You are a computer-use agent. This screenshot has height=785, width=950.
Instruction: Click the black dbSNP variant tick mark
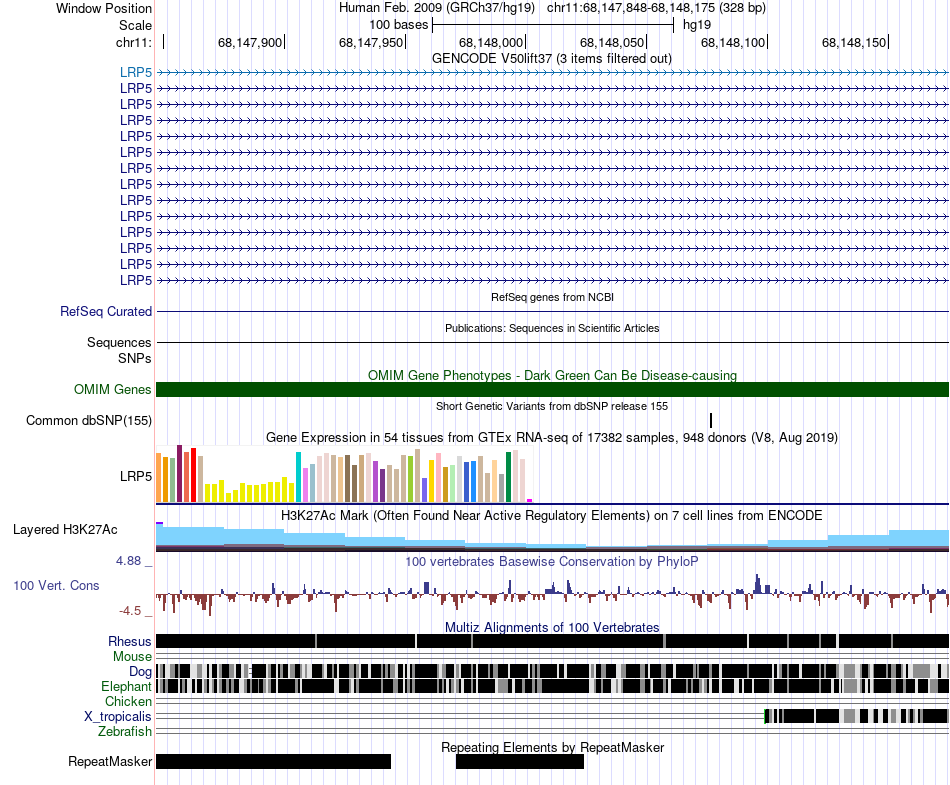point(711,420)
